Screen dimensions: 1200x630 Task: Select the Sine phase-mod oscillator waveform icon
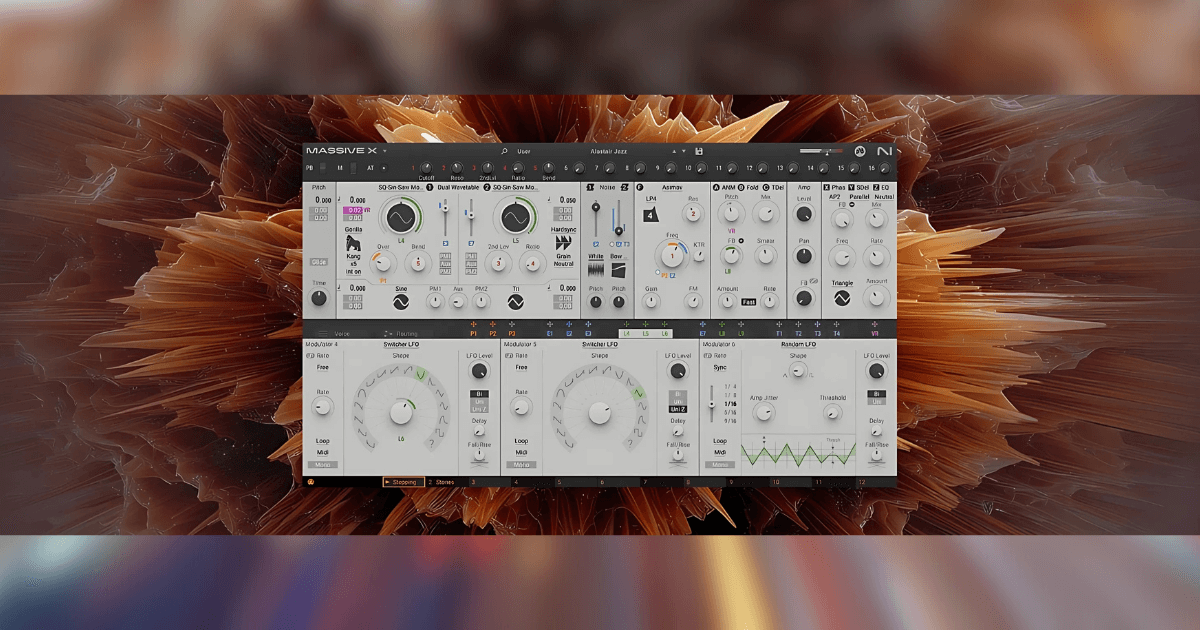tap(401, 302)
